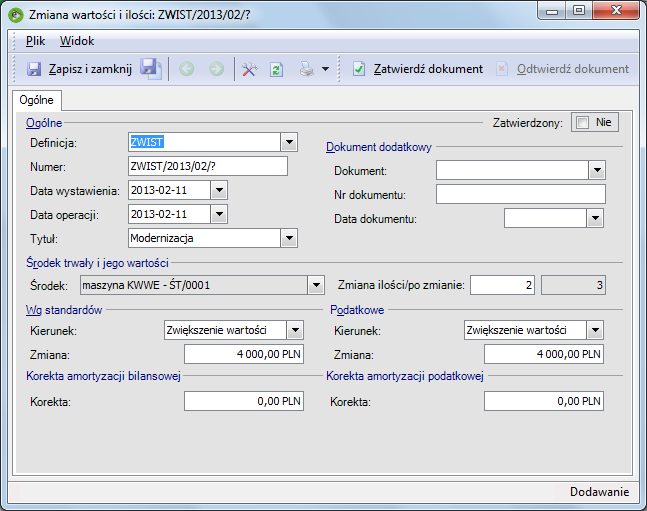This screenshot has width=647, height=511.
Task: Click the Data operacji date text 2013-02-11
Action: tap(159, 214)
